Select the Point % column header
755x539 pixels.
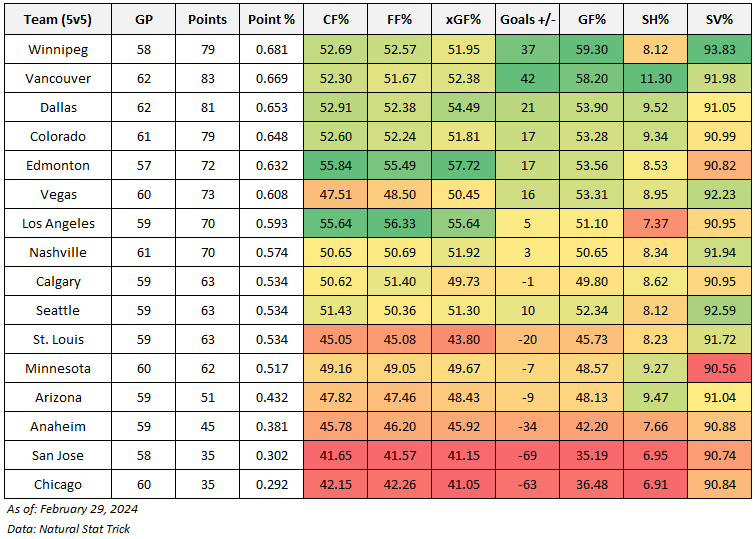pyautogui.click(x=270, y=19)
